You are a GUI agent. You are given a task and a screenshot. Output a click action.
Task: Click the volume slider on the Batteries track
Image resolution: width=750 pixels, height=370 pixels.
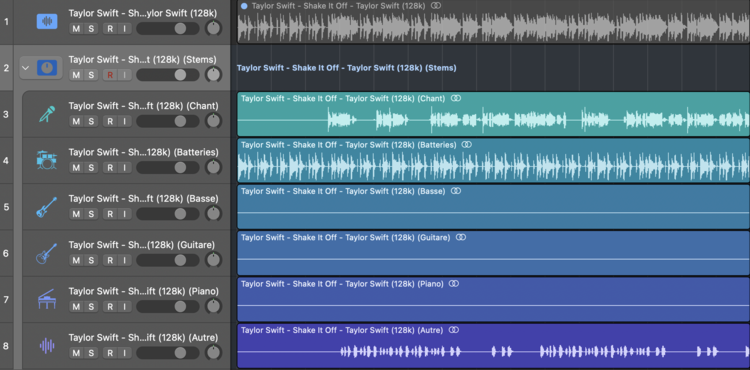point(167,167)
